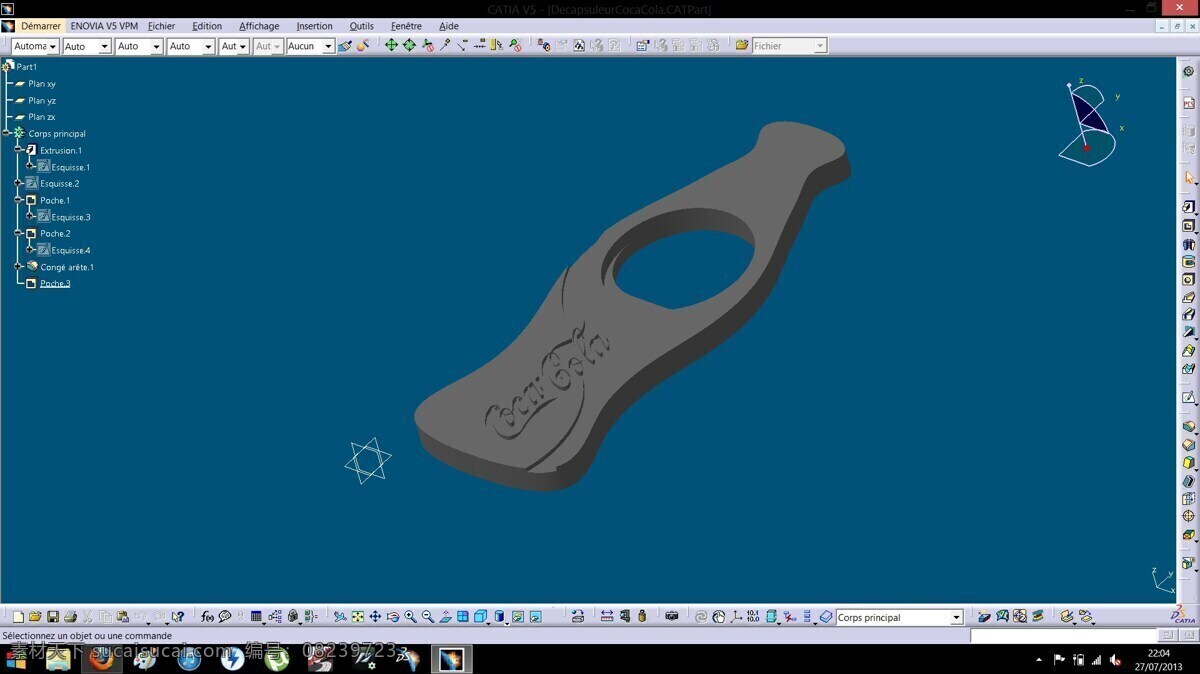Image resolution: width=1200 pixels, height=674 pixels.
Task: Open the Insertion menu
Action: (315, 26)
